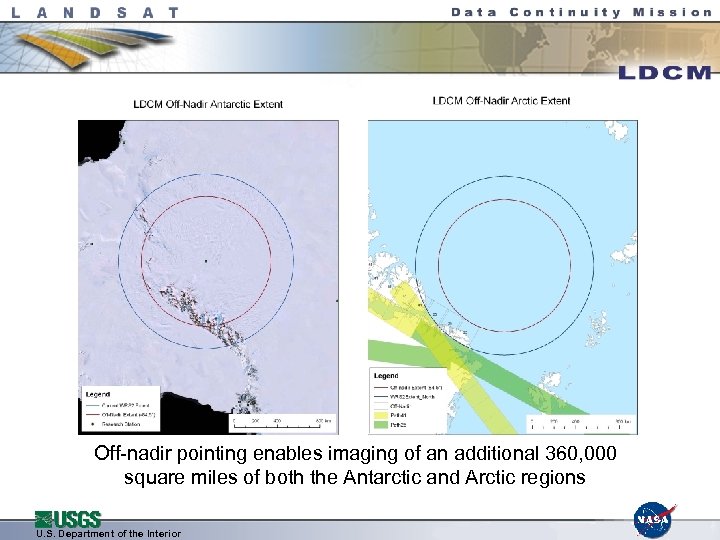Click "square miles of both the Antarctic" caption line
Viewport: 720px width, 540px height.
point(354,478)
